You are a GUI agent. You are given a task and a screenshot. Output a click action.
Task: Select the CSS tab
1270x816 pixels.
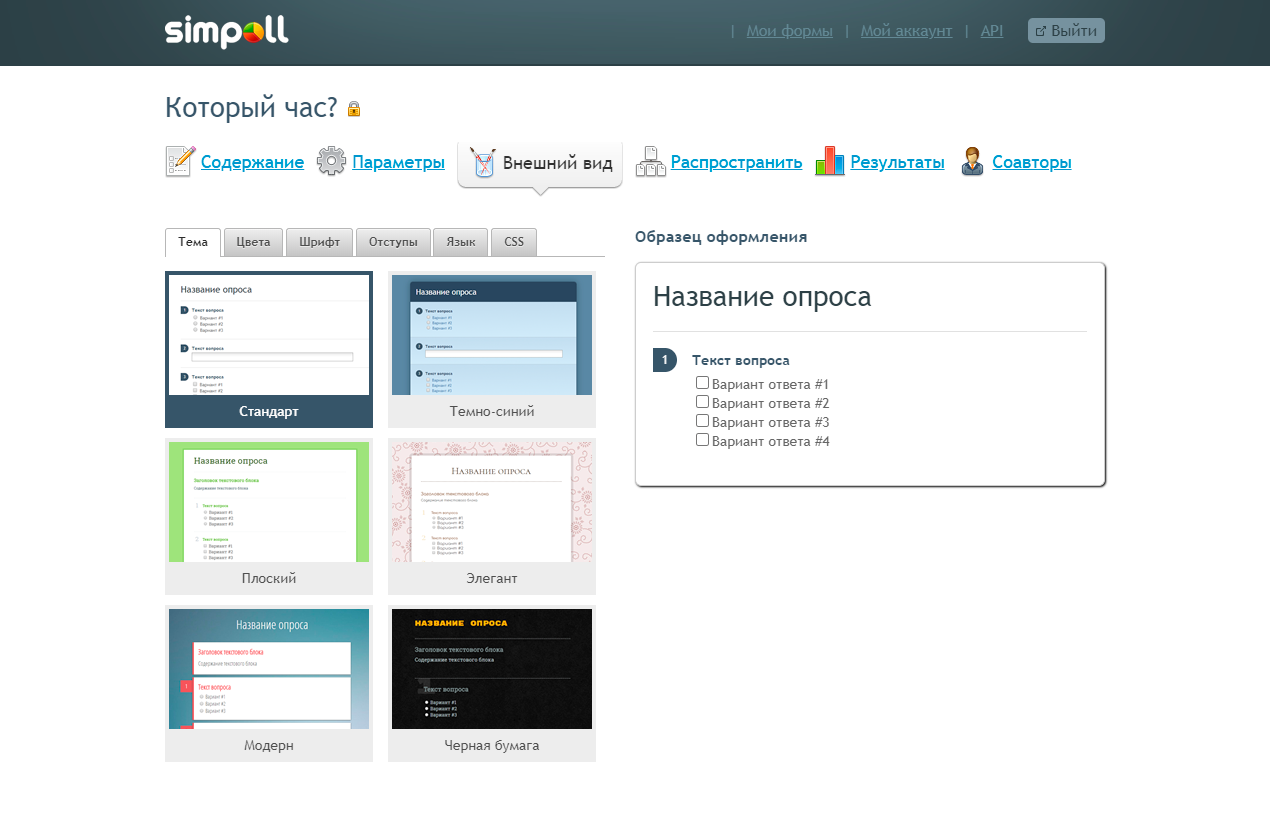(x=513, y=241)
